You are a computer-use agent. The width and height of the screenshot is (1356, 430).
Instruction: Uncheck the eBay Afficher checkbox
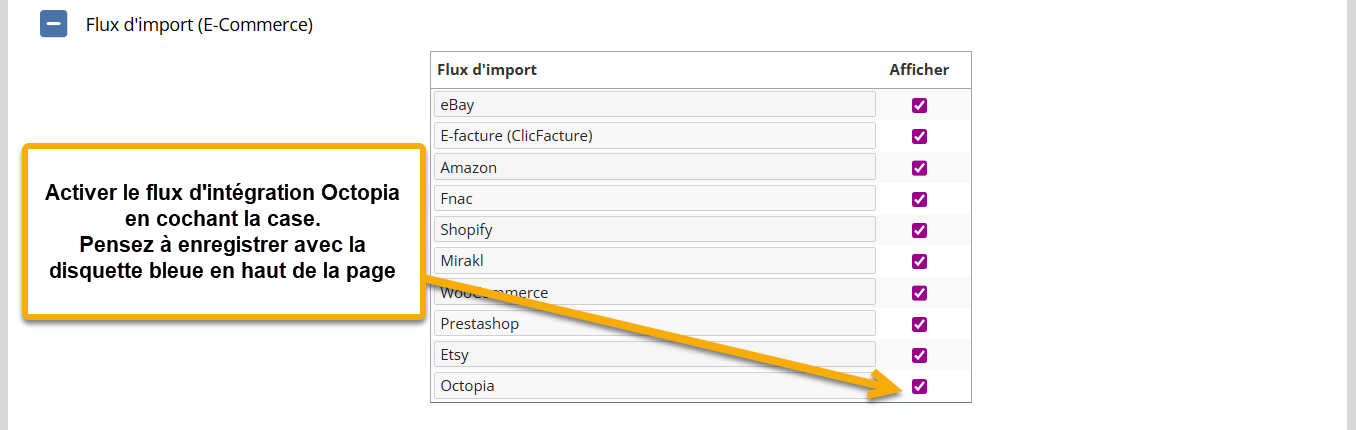coord(919,105)
